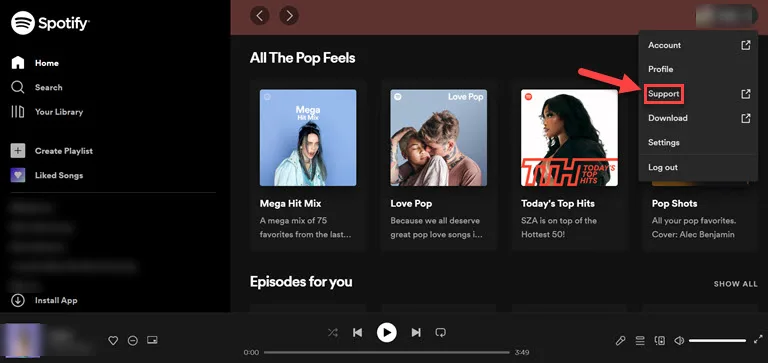768x363 pixels.
Task: Open picture-in-picture mini player
Action: [x=152, y=340]
